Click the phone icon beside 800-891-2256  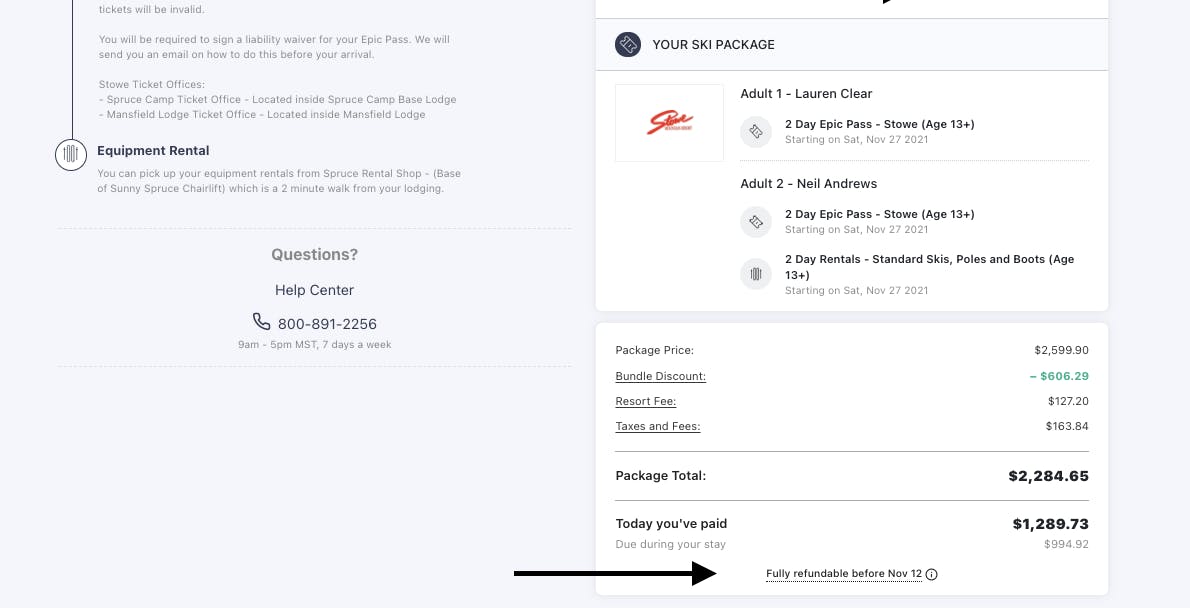(261, 322)
